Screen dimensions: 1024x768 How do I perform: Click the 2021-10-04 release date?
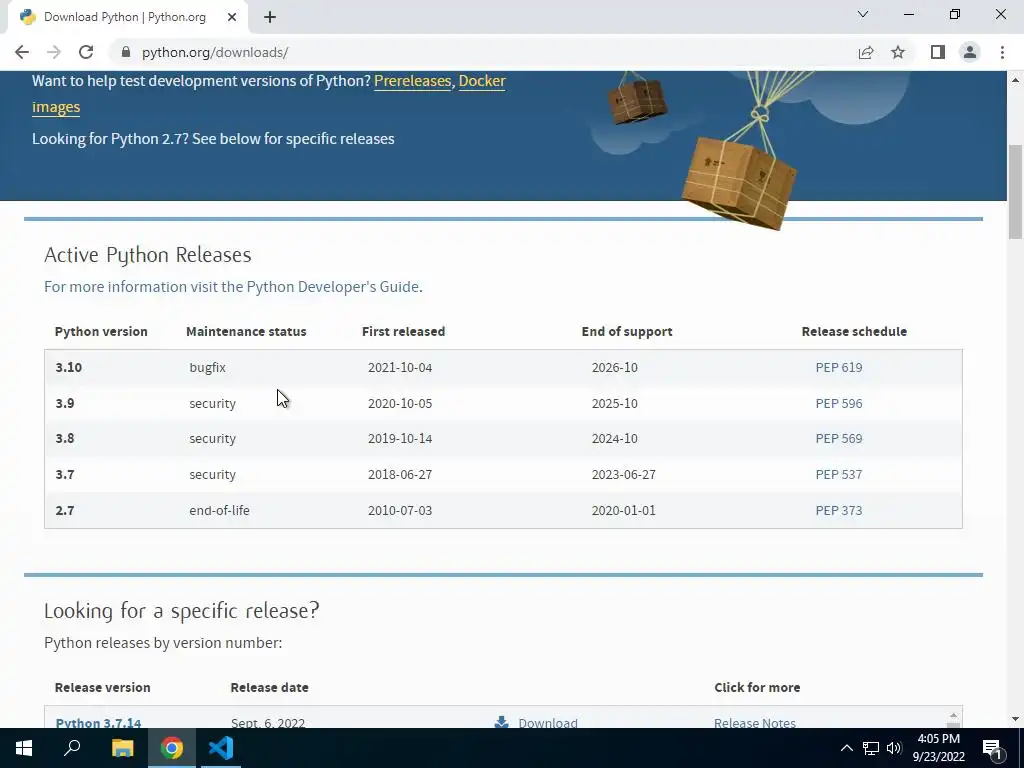400,368
